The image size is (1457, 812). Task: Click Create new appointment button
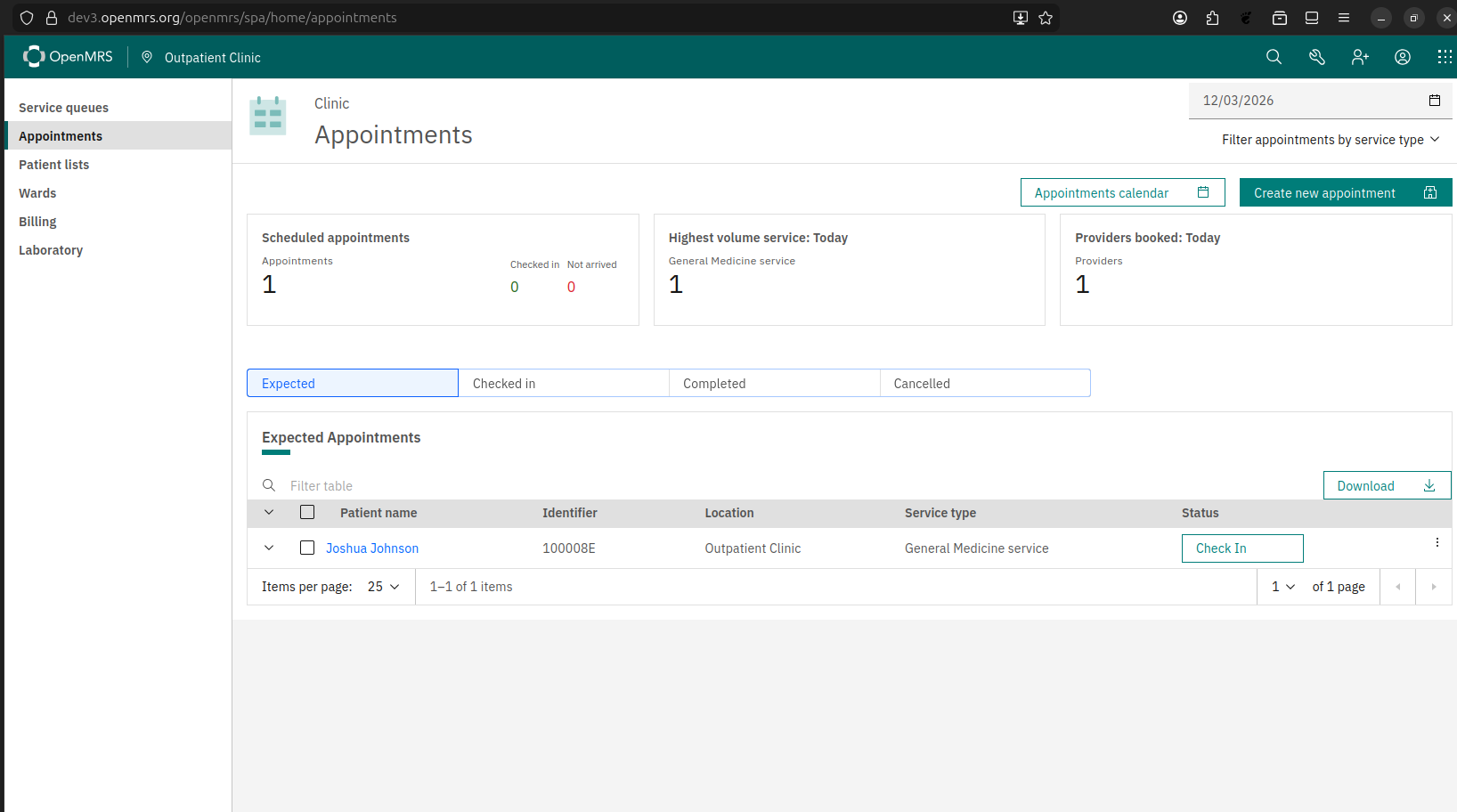1345,193
